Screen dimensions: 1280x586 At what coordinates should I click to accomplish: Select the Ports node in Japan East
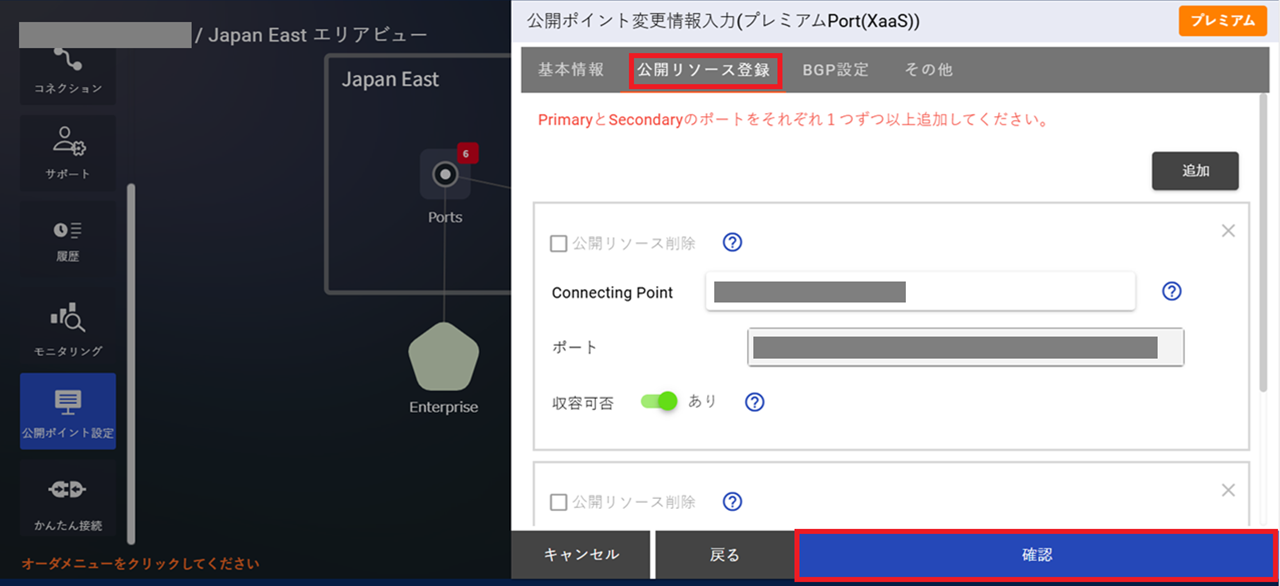click(444, 174)
